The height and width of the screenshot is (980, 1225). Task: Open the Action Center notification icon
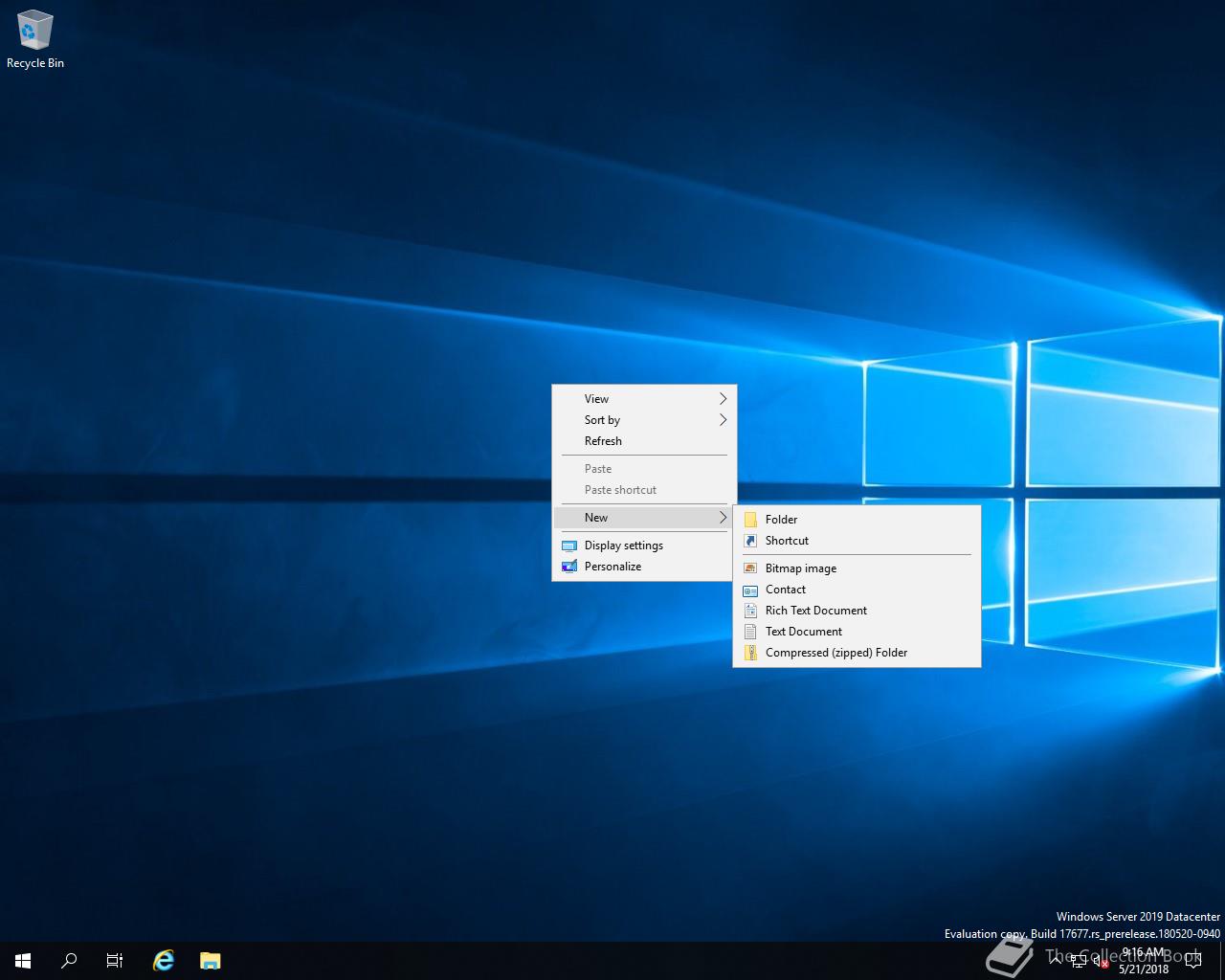(1192, 961)
